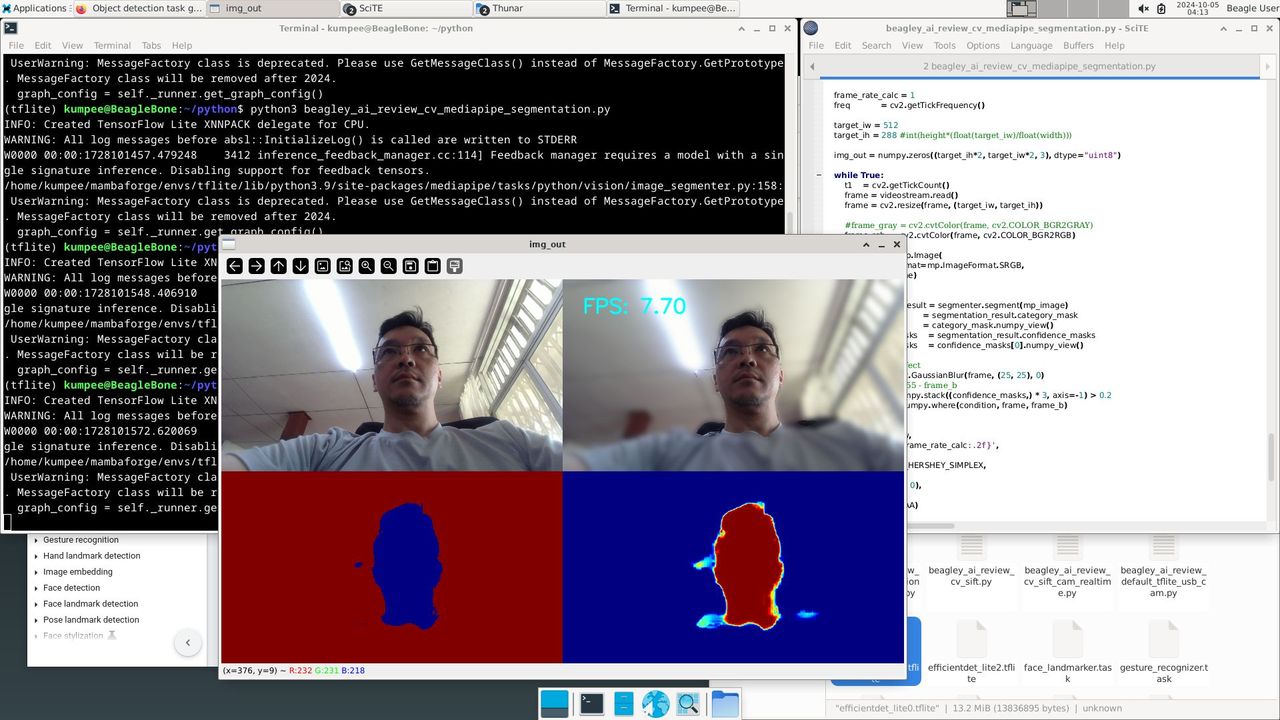1280x720 pixels.
Task: Open the home folder icon in dock
Action: click(725, 704)
